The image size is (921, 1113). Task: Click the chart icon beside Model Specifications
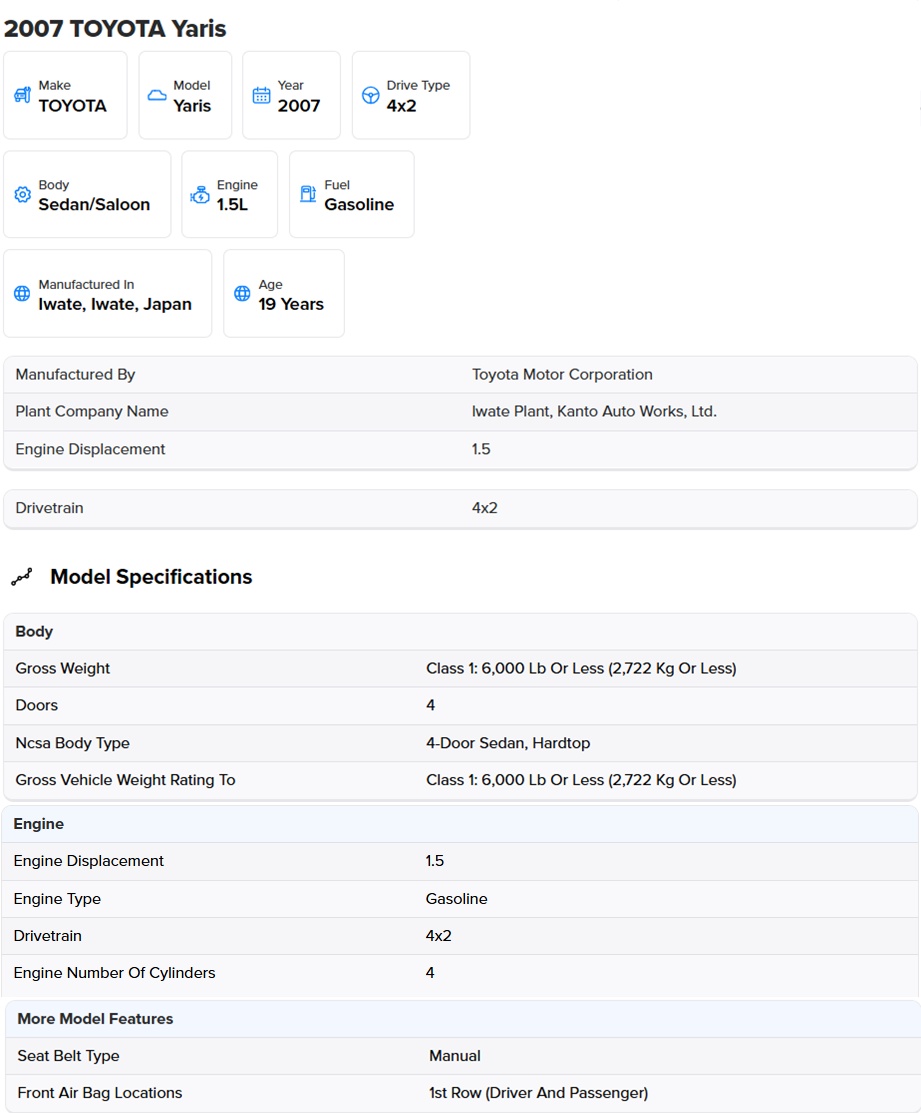click(22, 577)
